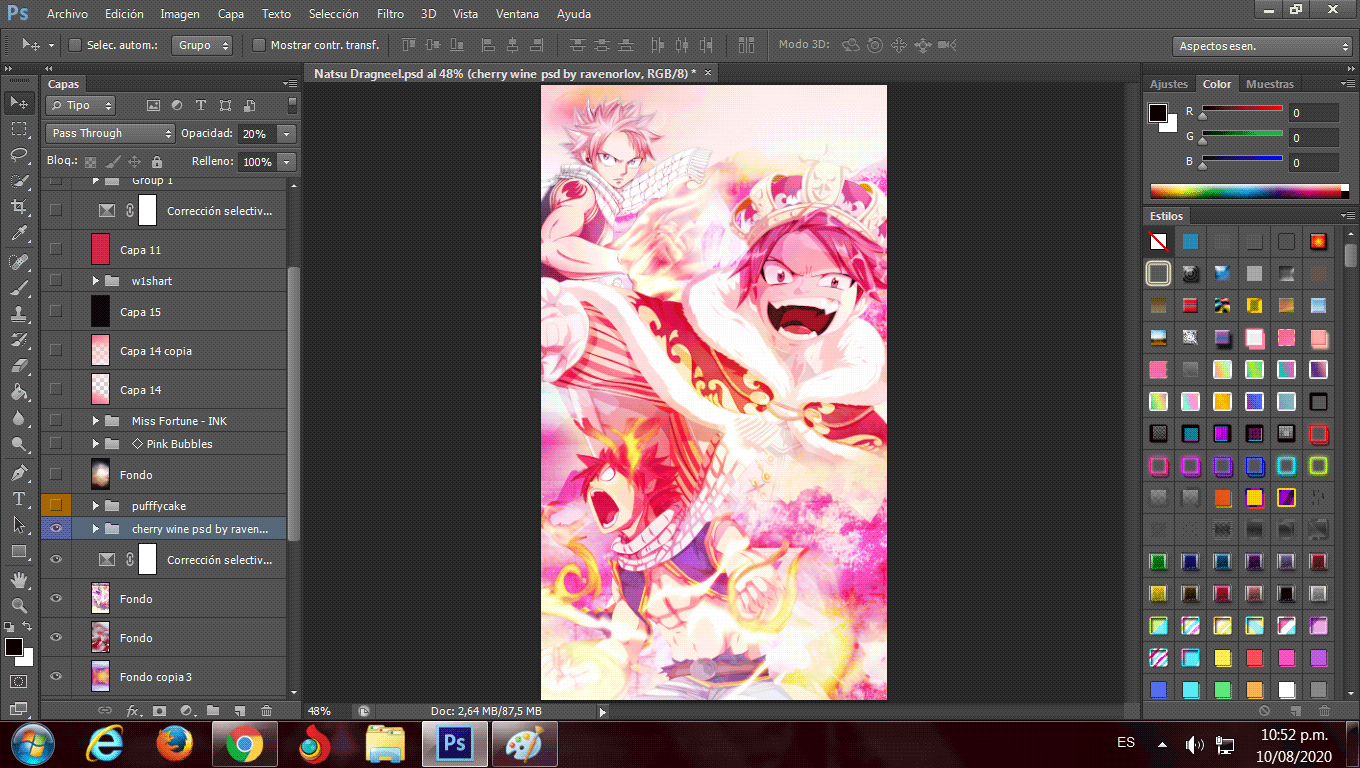This screenshot has height=768, width=1360.
Task: Open the Relleno slider dropdown arrow
Action: pyautogui.click(x=287, y=162)
